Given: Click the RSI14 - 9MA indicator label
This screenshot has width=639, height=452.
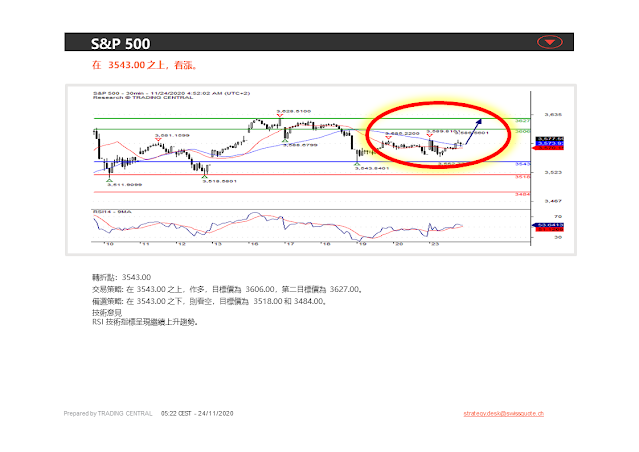Looking at the screenshot, I should coord(112,212).
